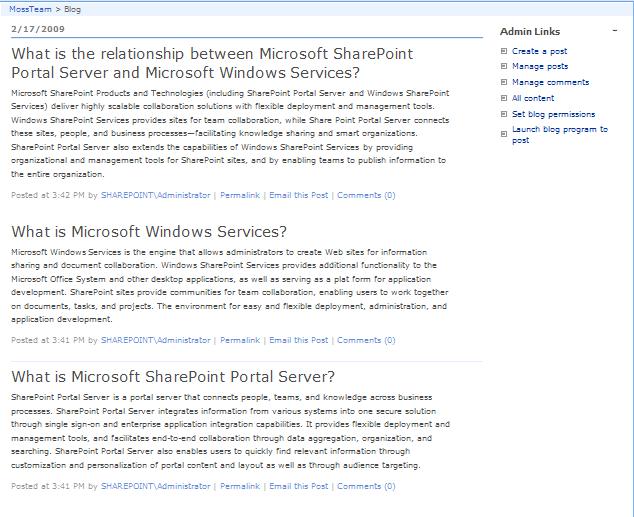The image size is (634, 517).
Task: Open Permalink of the 3:42 PM post
Action: 240,195
